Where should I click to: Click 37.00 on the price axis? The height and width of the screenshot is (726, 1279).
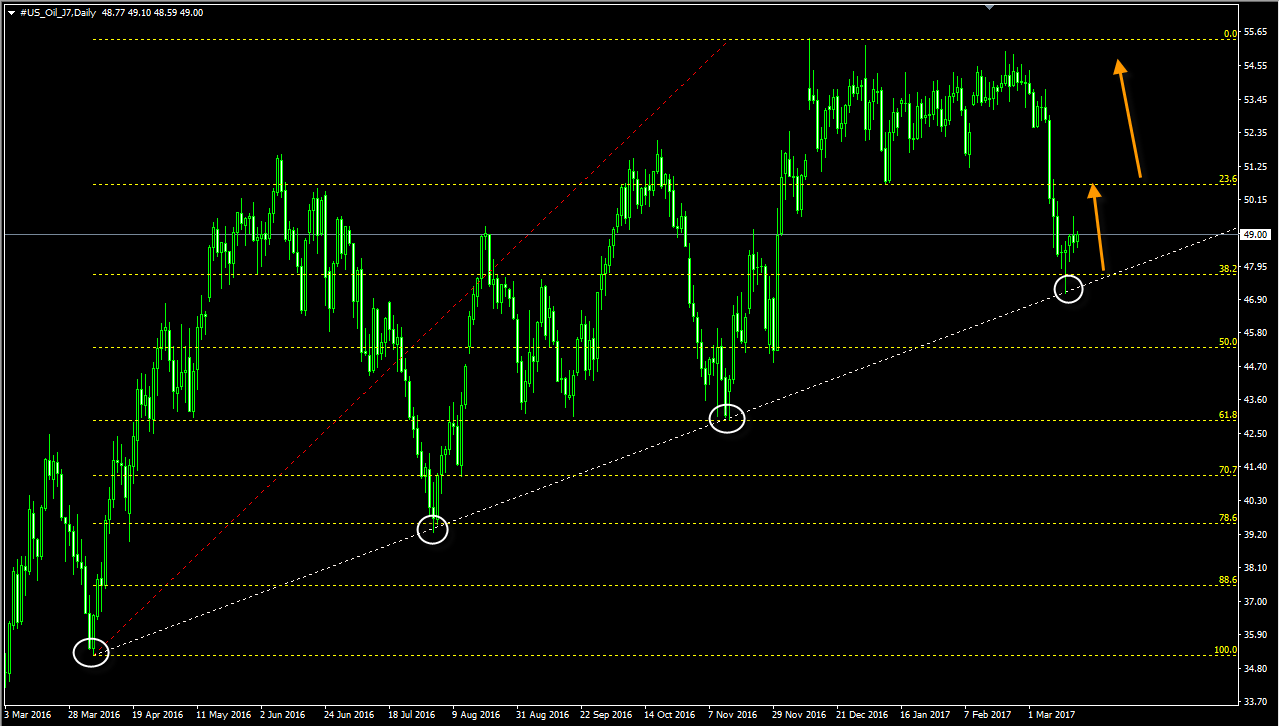1255,601
